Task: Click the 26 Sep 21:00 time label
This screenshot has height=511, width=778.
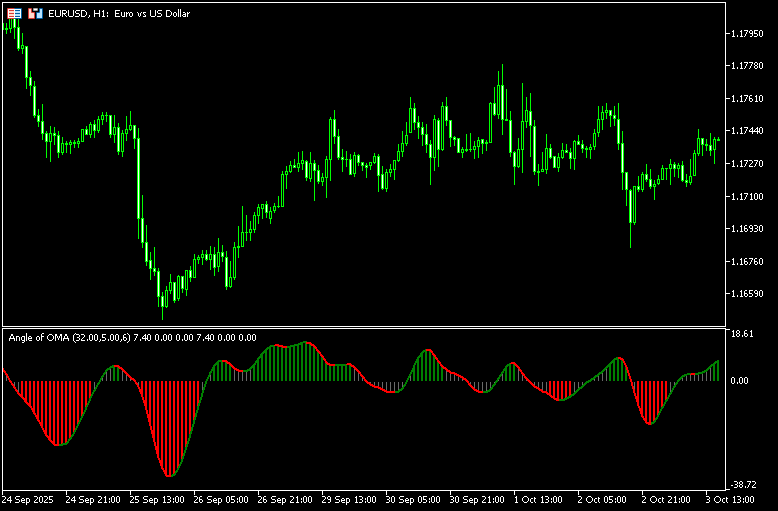Action: coord(286,498)
